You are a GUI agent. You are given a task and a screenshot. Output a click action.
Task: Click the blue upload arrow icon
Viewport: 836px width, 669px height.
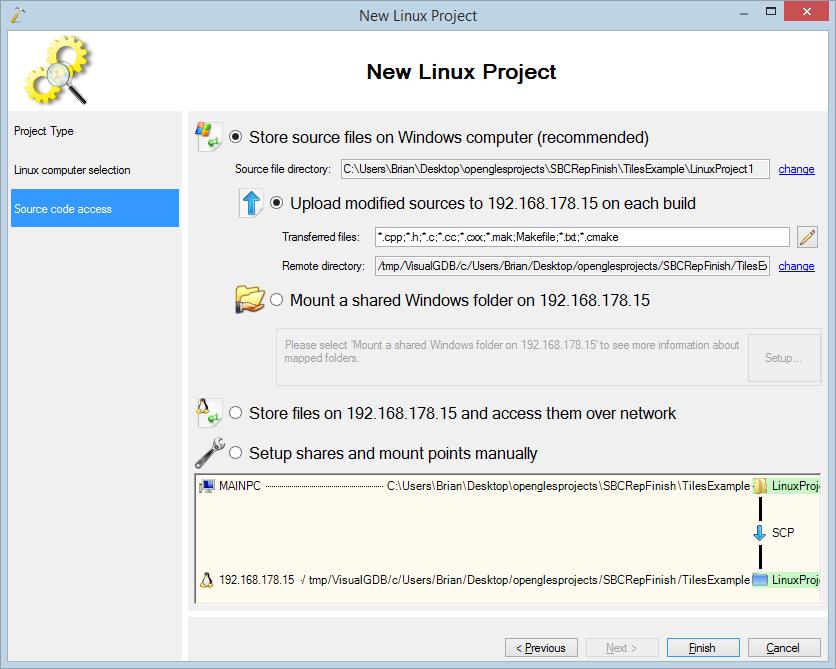click(x=251, y=203)
